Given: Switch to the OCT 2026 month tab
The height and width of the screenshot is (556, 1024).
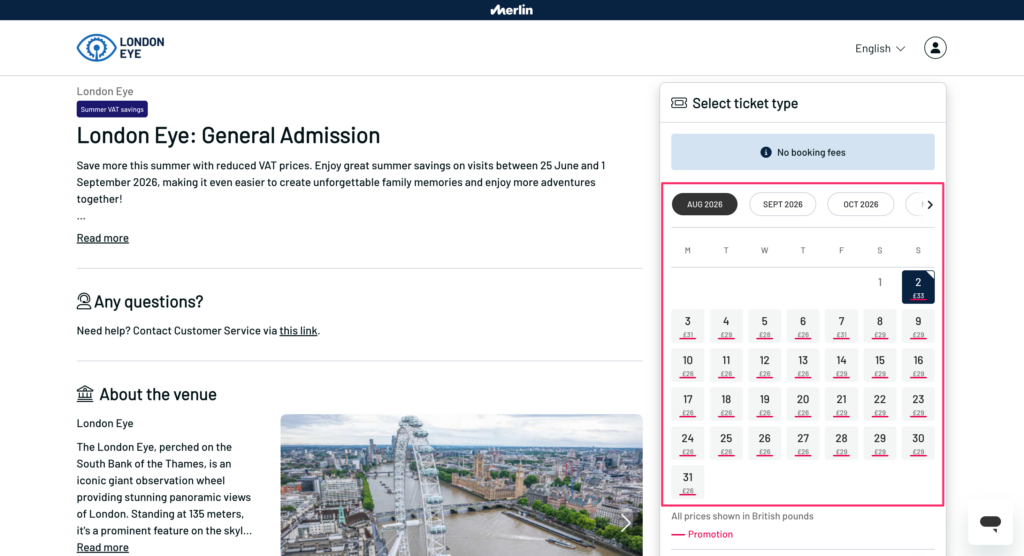Looking at the screenshot, I should pyautogui.click(x=861, y=204).
